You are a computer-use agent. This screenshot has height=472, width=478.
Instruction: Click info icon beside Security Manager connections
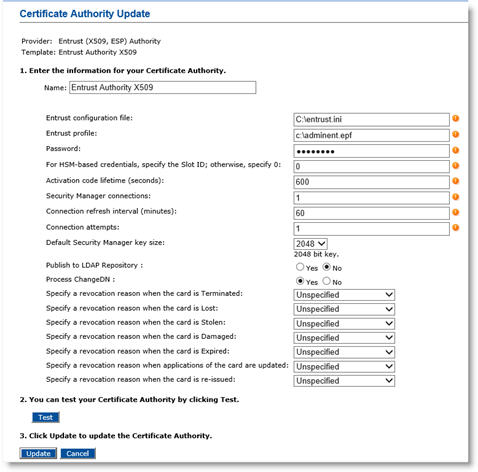[x=455, y=197]
